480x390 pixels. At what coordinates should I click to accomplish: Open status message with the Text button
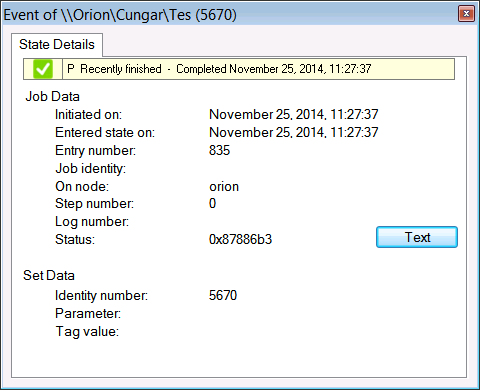click(x=417, y=237)
